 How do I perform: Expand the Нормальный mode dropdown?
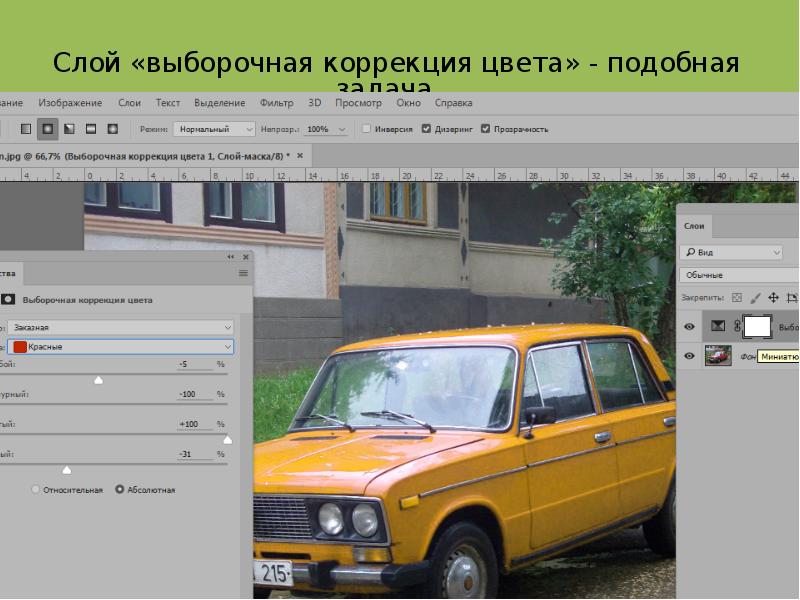tap(214, 129)
